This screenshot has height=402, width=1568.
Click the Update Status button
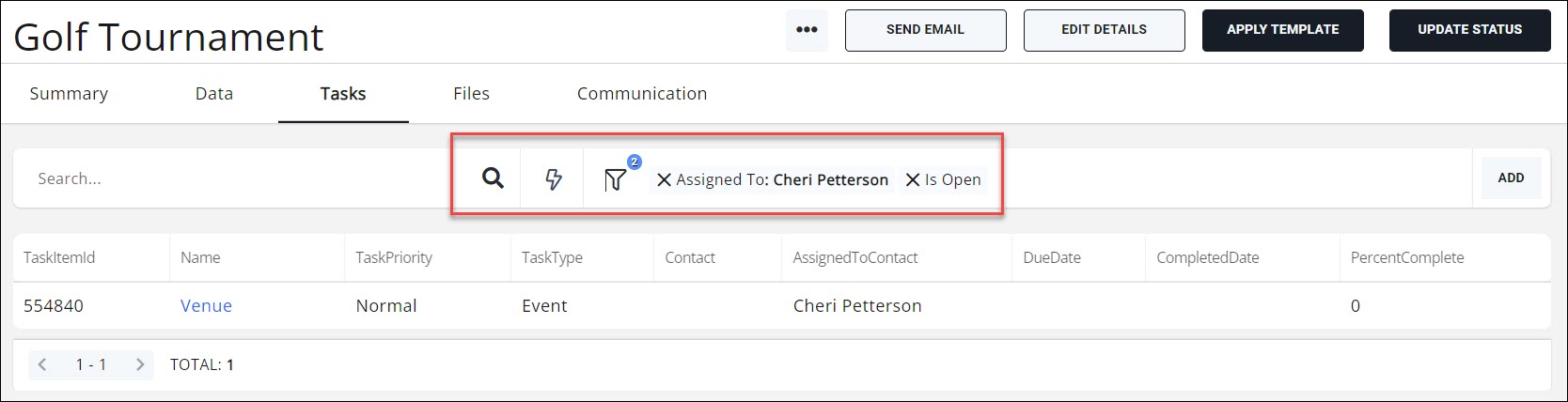[1469, 30]
